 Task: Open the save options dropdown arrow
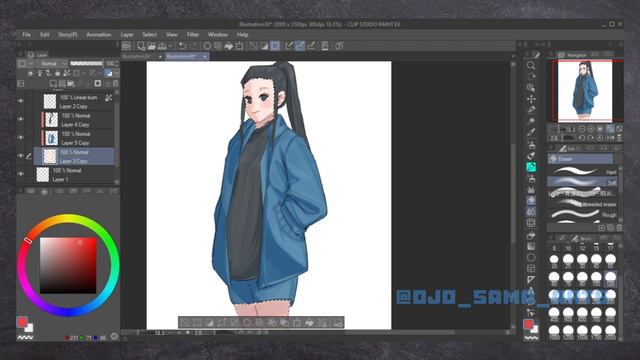170,46
